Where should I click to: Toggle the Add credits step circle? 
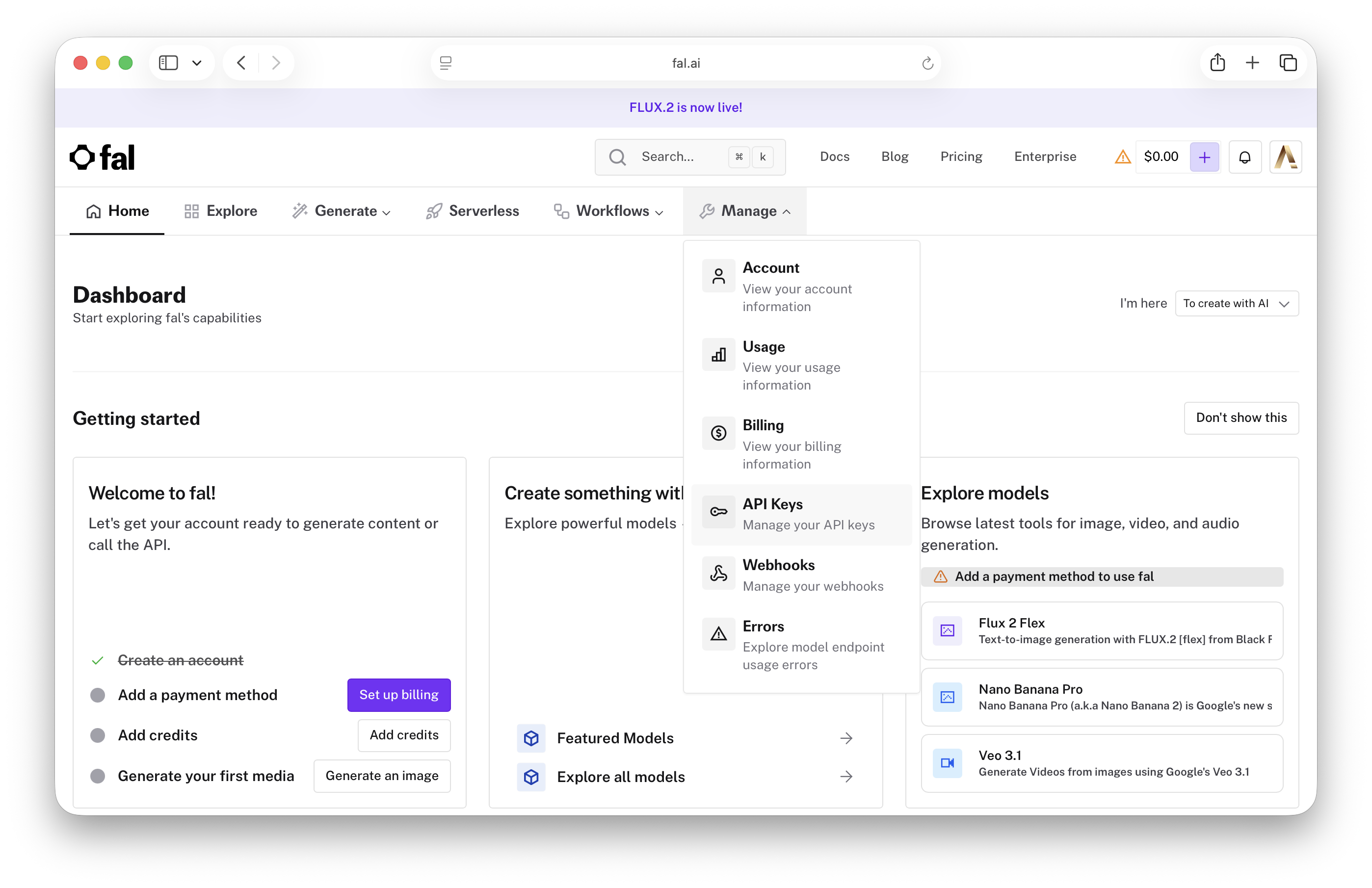tap(98, 735)
